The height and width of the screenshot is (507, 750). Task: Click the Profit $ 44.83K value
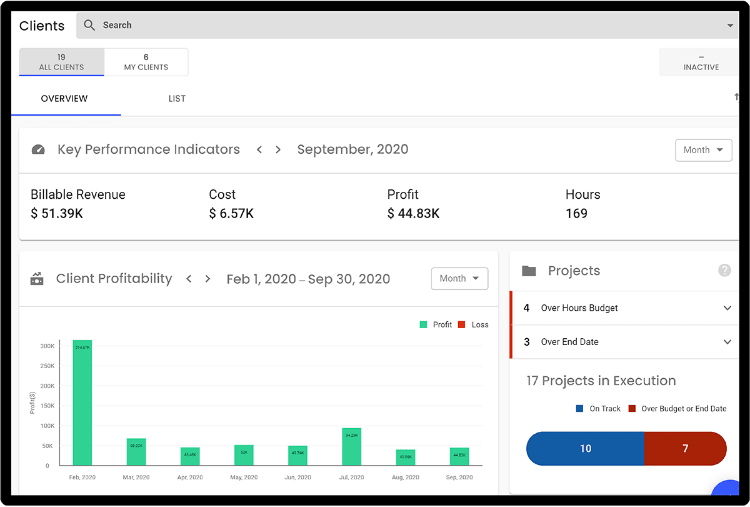point(413,213)
